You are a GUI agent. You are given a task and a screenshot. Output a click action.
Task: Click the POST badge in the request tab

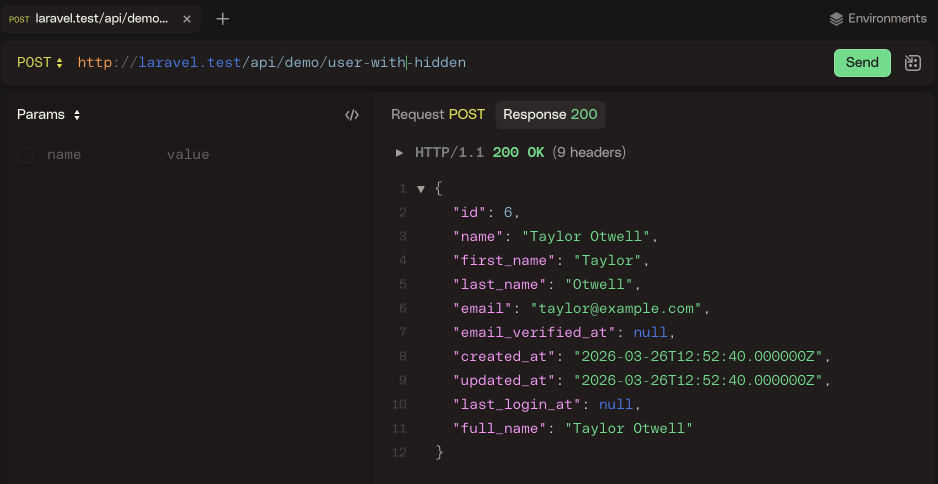(19, 19)
